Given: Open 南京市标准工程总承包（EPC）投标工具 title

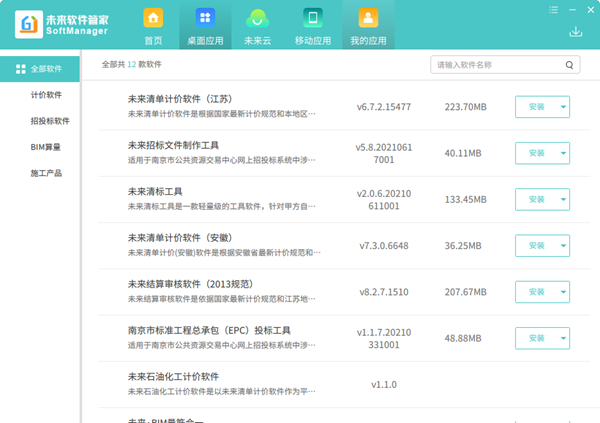Looking at the screenshot, I should point(209,331).
